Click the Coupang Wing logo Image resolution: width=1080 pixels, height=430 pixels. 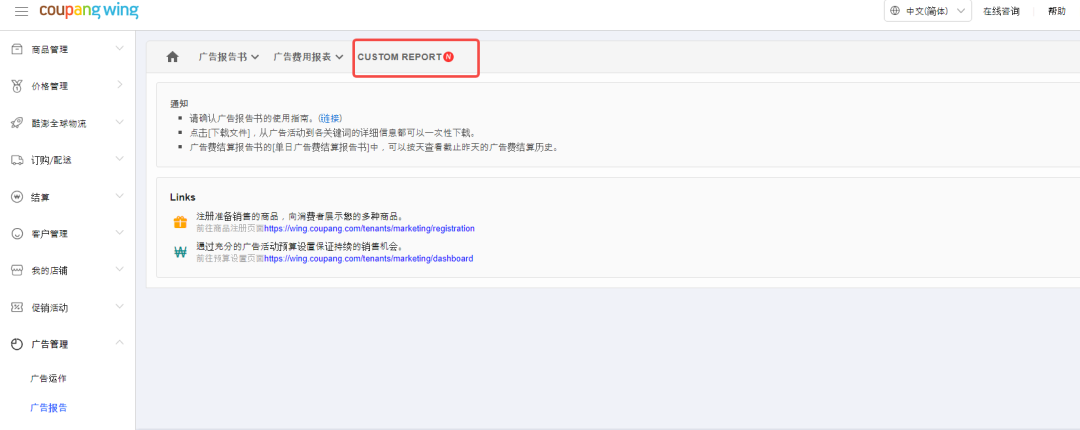point(89,10)
